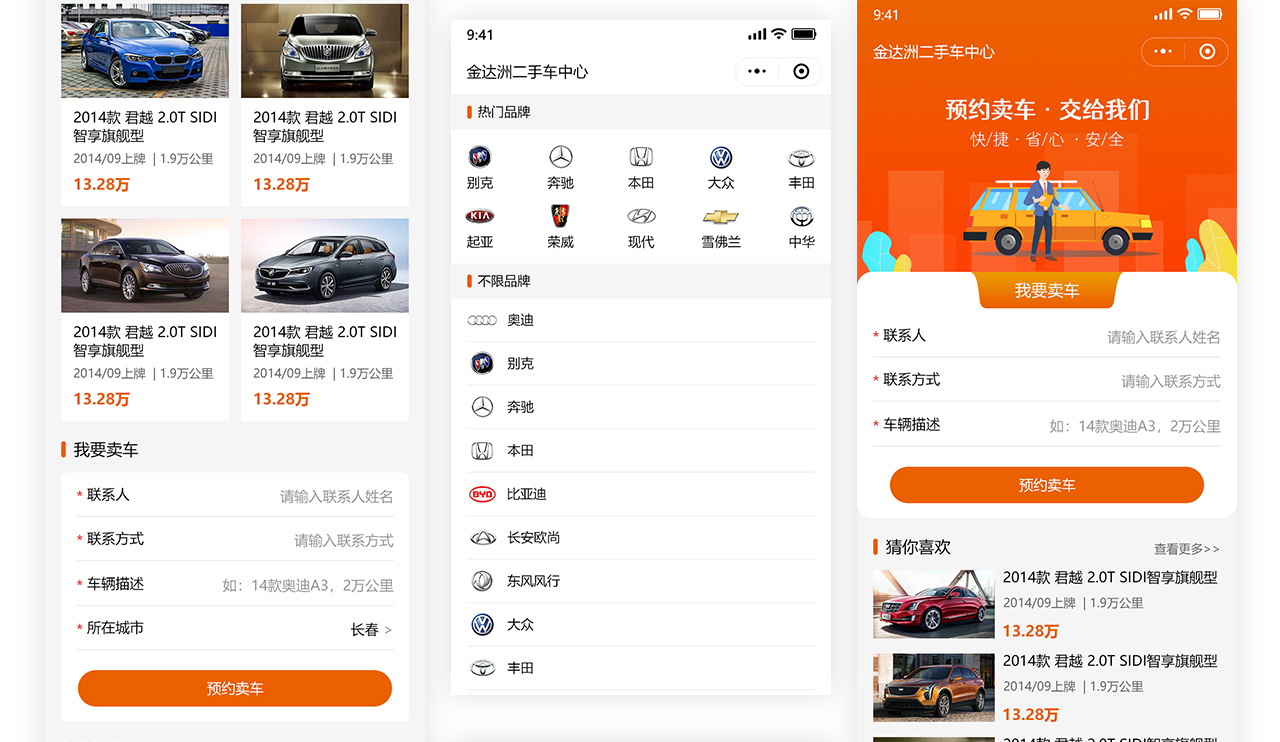Click the 我要卖车 heading on left screen
The height and width of the screenshot is (742, 1280).
106,450
